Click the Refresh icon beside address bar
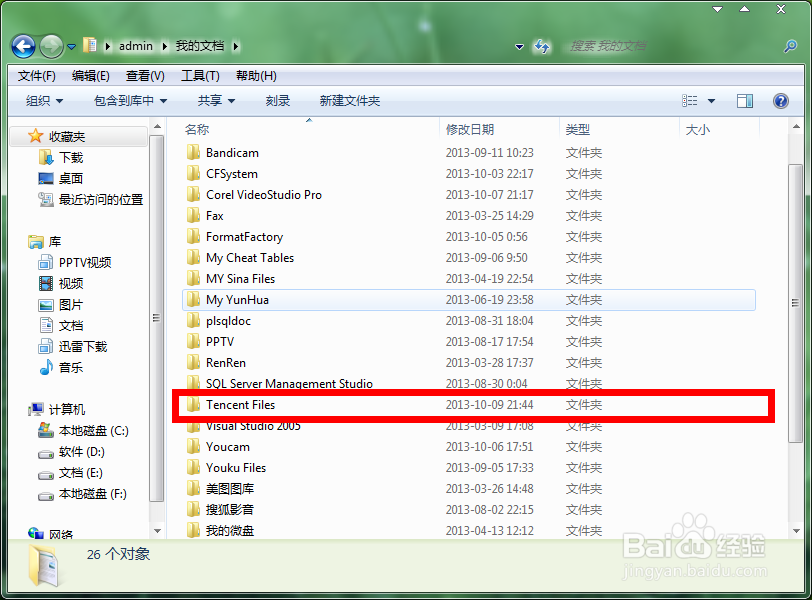This screenshot has width=812, height=600. click(x=542, y=47)
